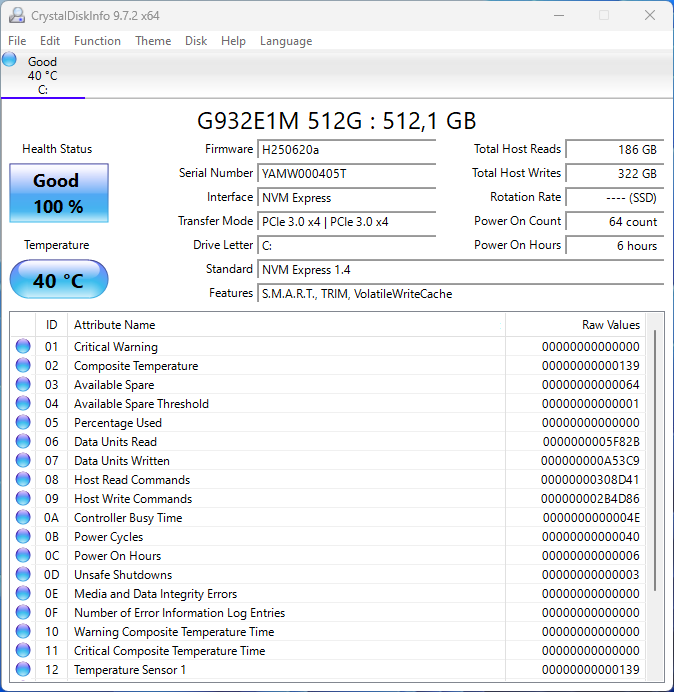Click the status orb beside Unsafe Shutdowns
The width and height of the screenshot is (674, 692).
pos(23,575)
